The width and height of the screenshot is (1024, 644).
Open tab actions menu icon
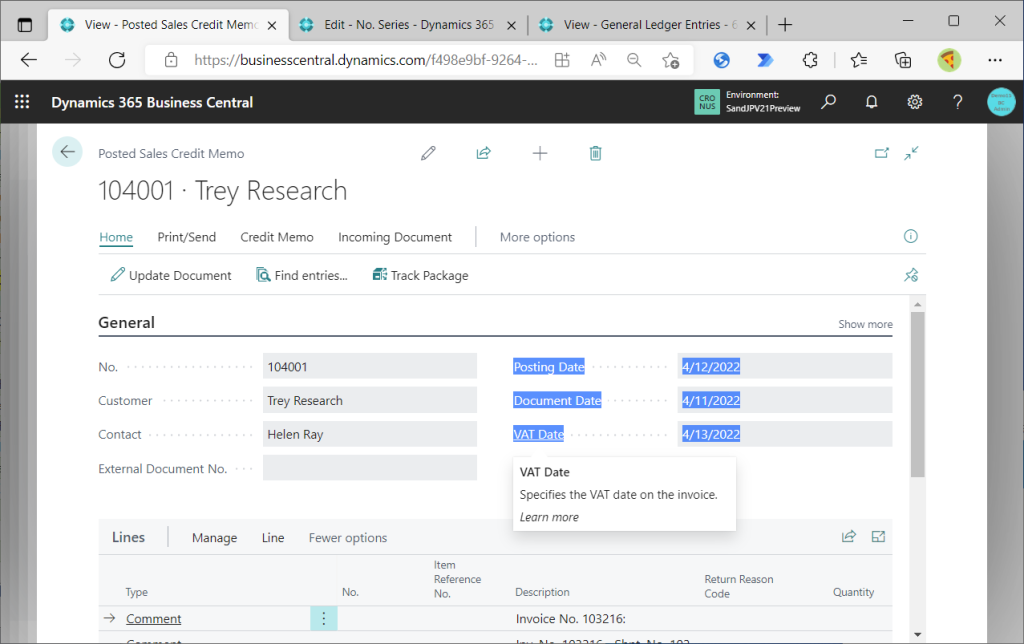click(25, 25)
